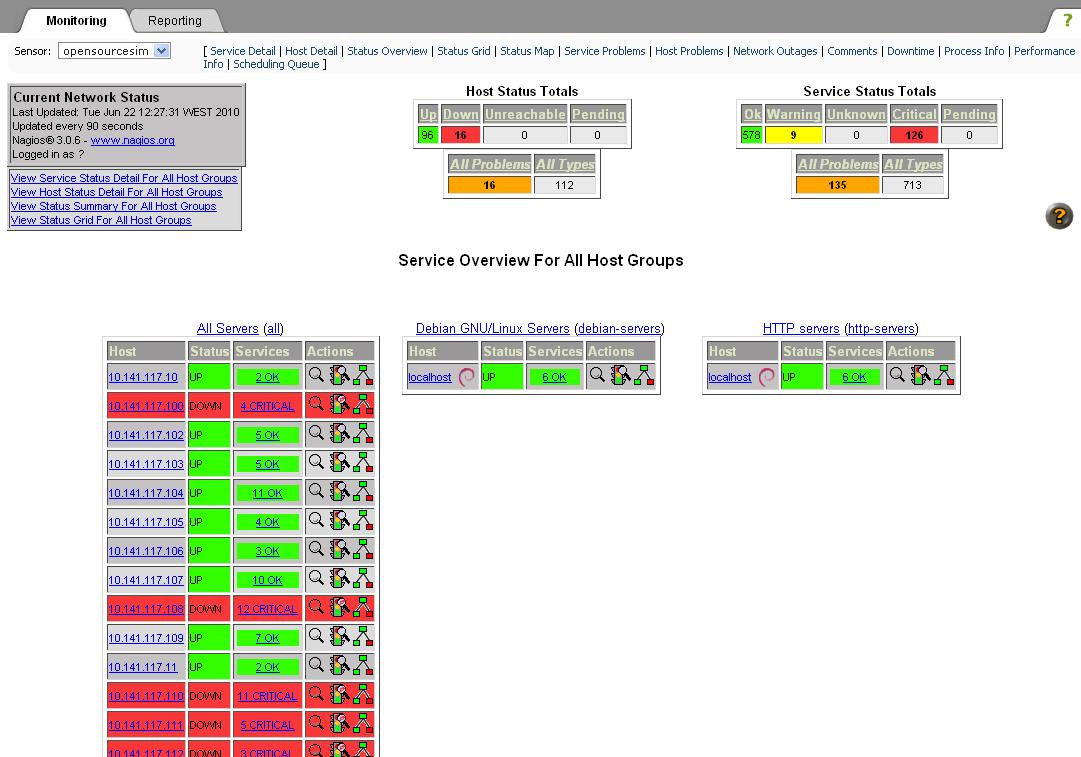Click View Status Grid For All Host Groups

pos(101,220)
